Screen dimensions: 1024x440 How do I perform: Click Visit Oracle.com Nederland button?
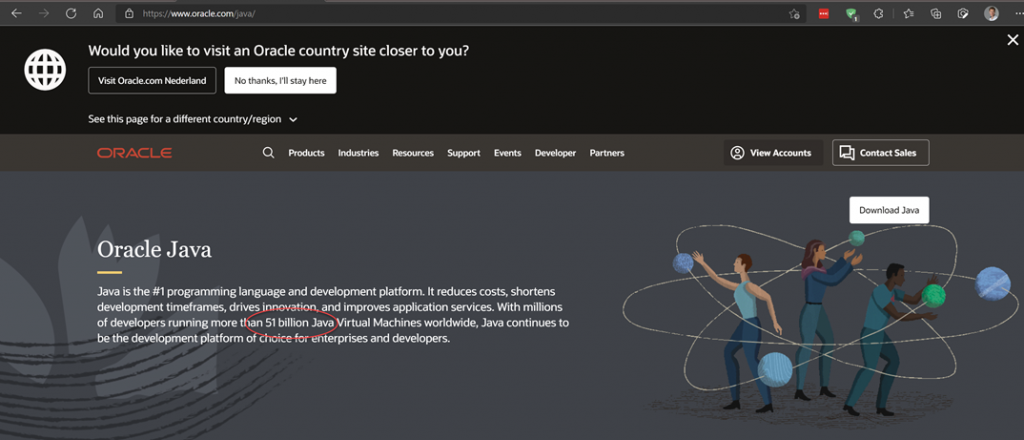point(152,80)
